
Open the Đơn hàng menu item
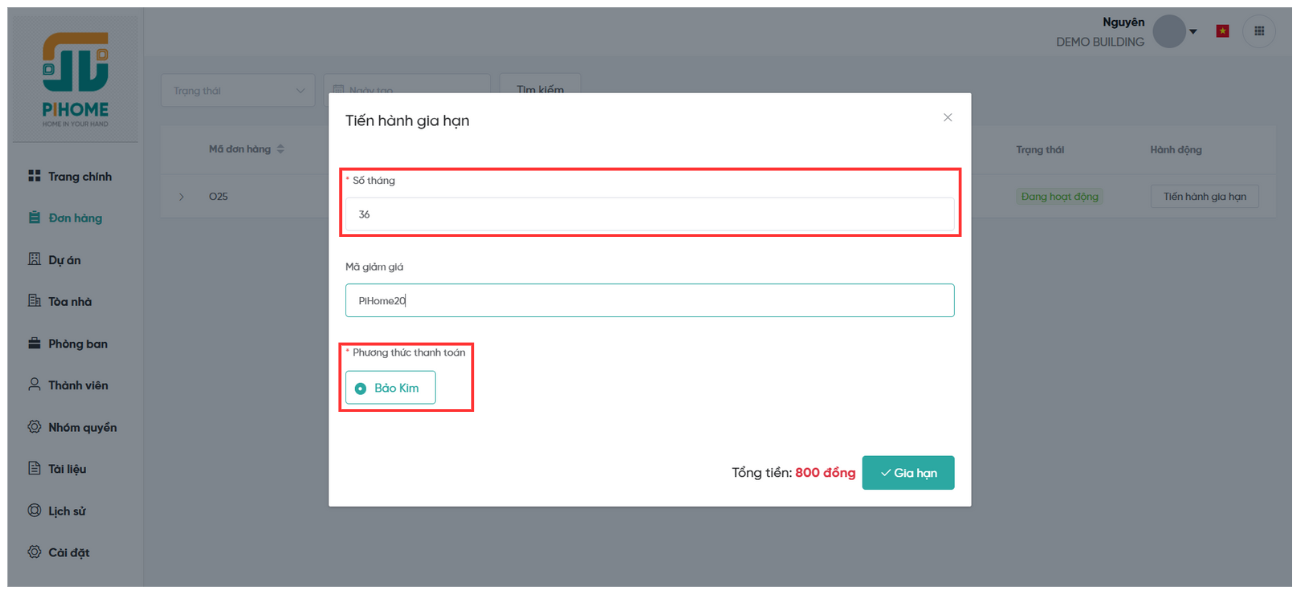74,218
